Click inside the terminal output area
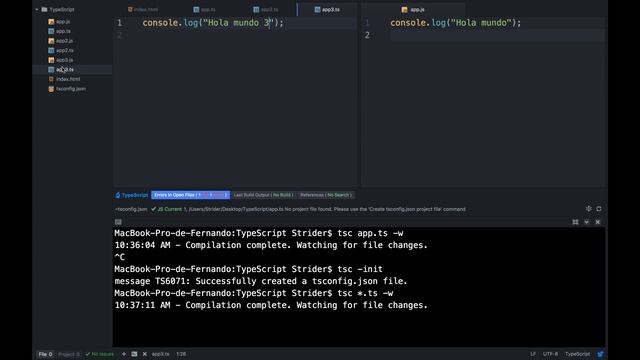 (x=359, y=287)
